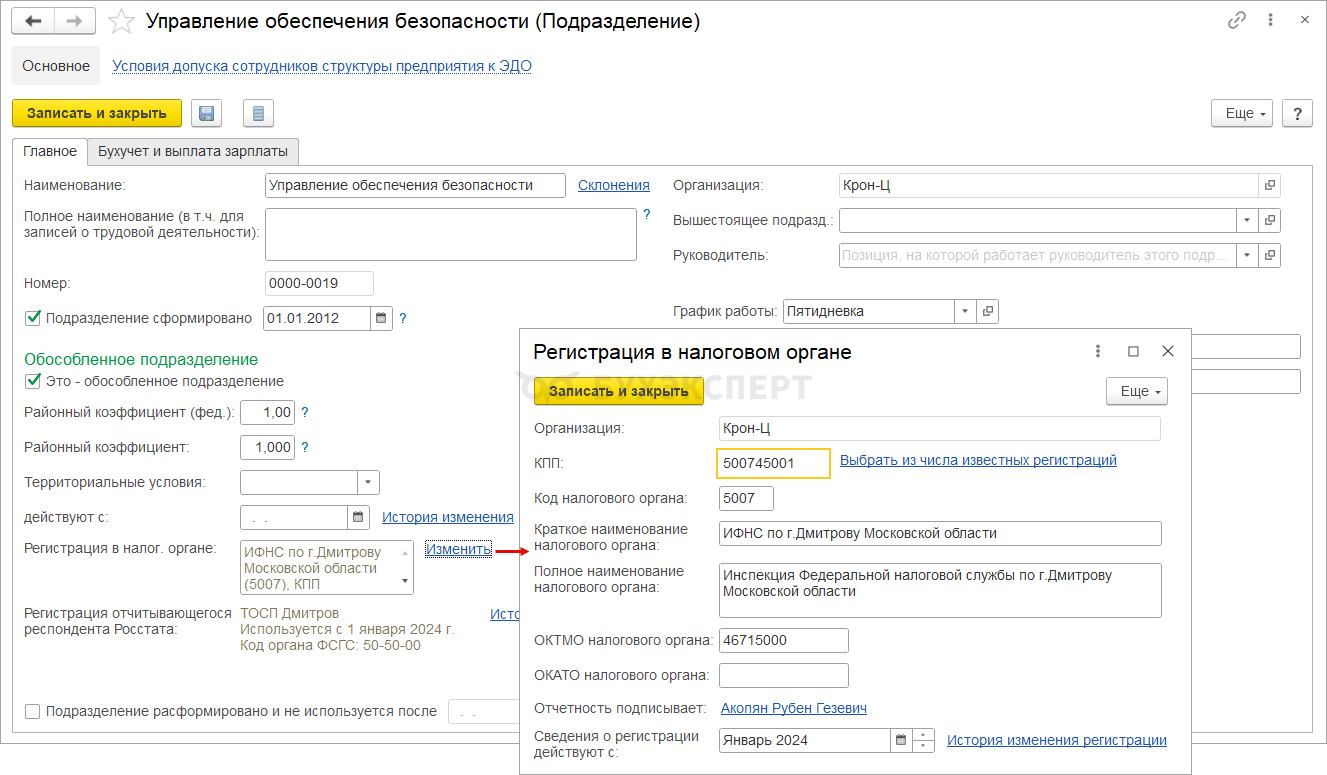Click the floppy disk save icon
Image resolution: width=1327 pixels, height=775 pixels.
(x=206, y=113)
